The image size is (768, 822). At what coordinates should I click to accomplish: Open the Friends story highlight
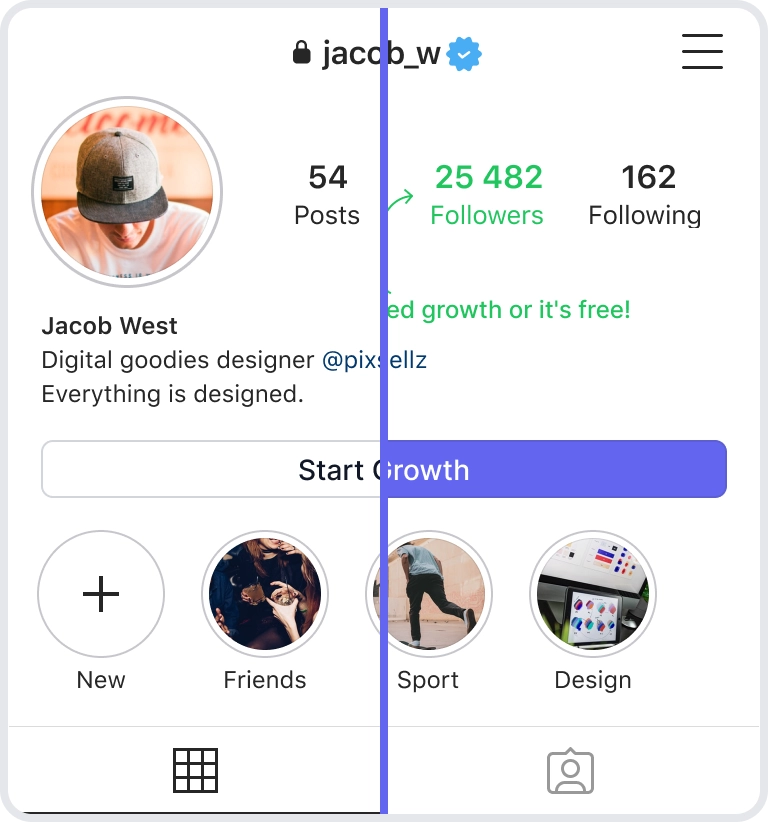[265, 593]
